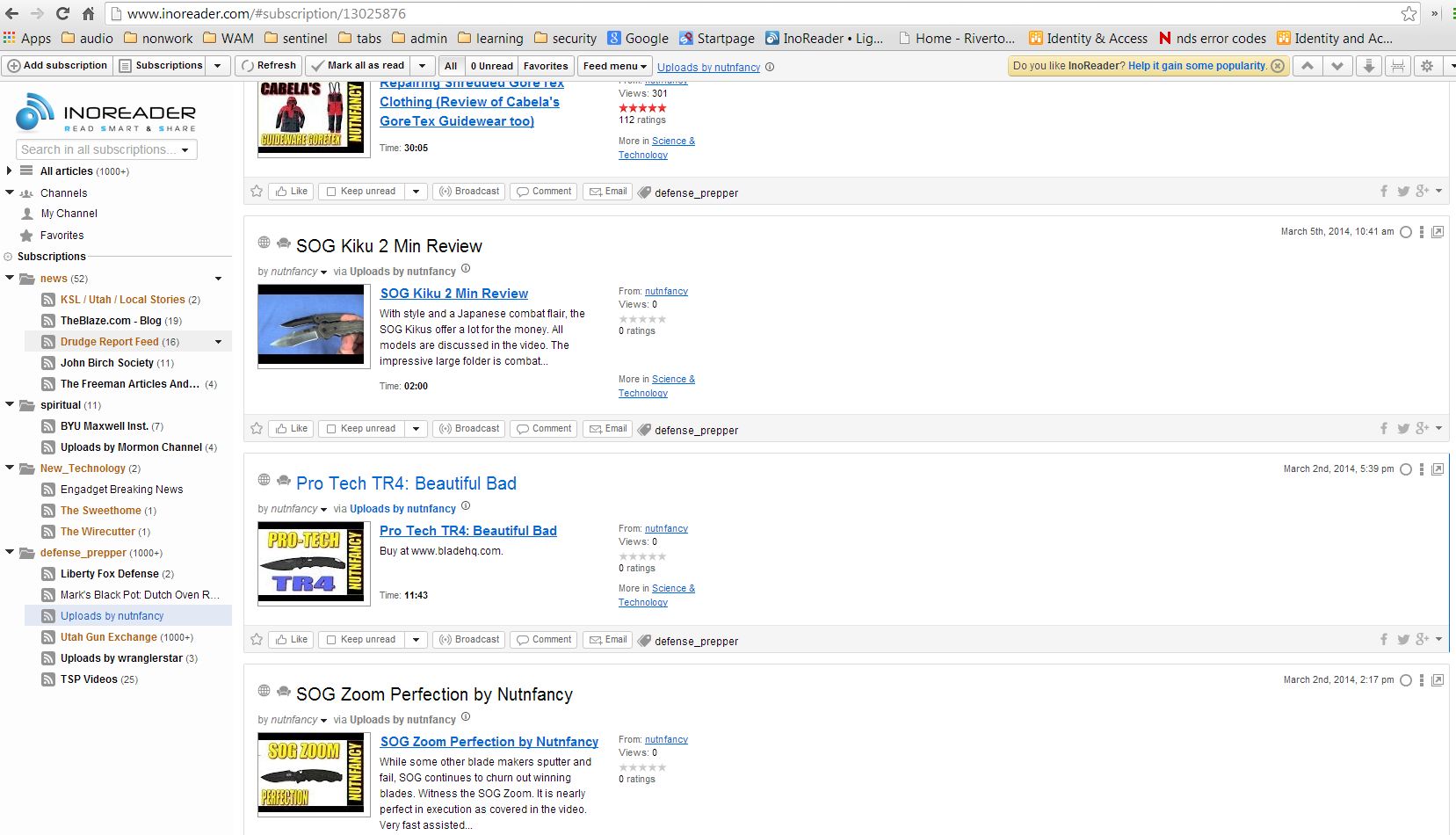The height and width of the screenshot is (835, 1456).
Task: Star the Pro Tech TR4 article
Action: 257,639
